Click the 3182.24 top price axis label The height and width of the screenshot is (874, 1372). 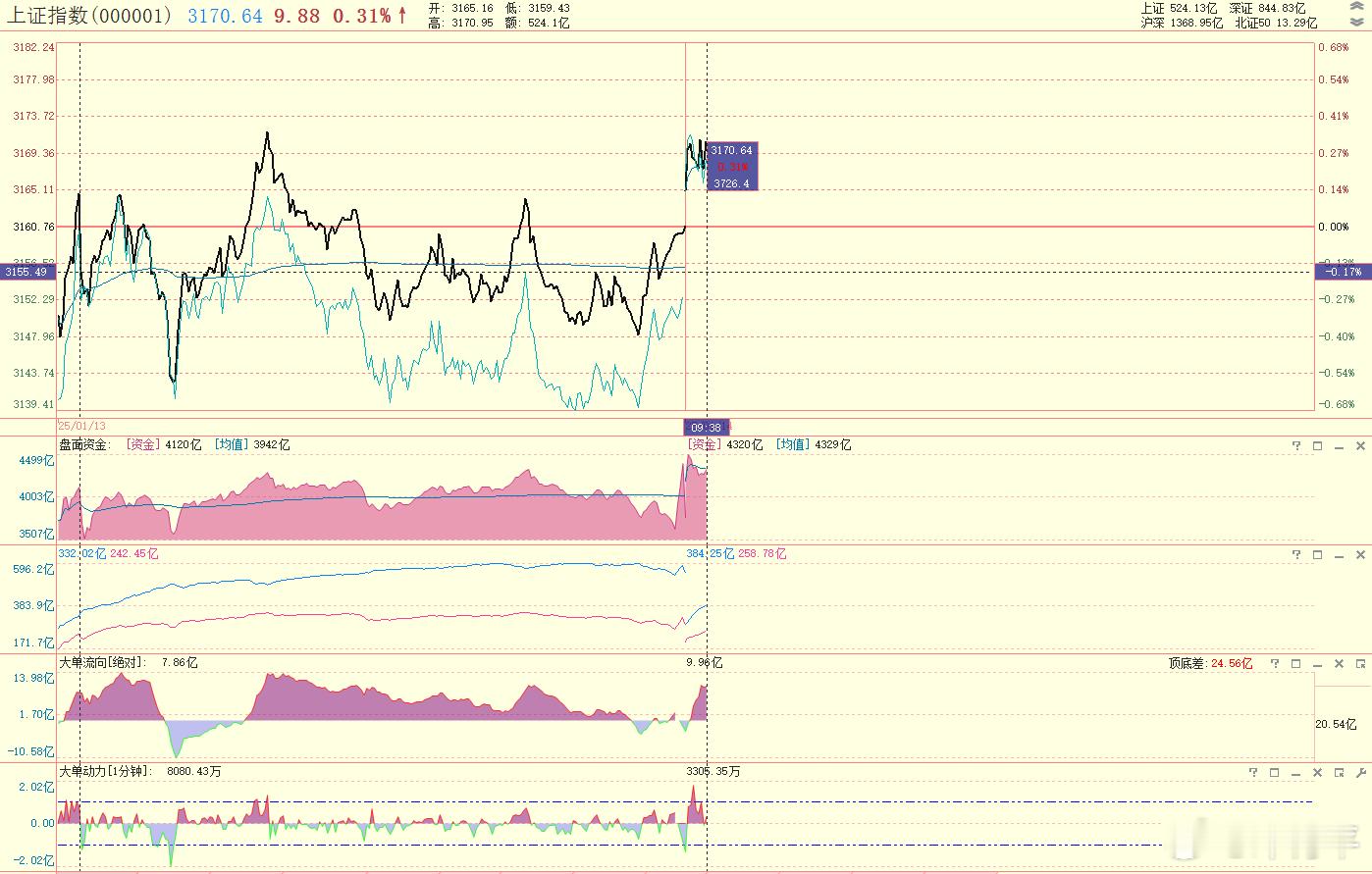[x=33, y=47]
